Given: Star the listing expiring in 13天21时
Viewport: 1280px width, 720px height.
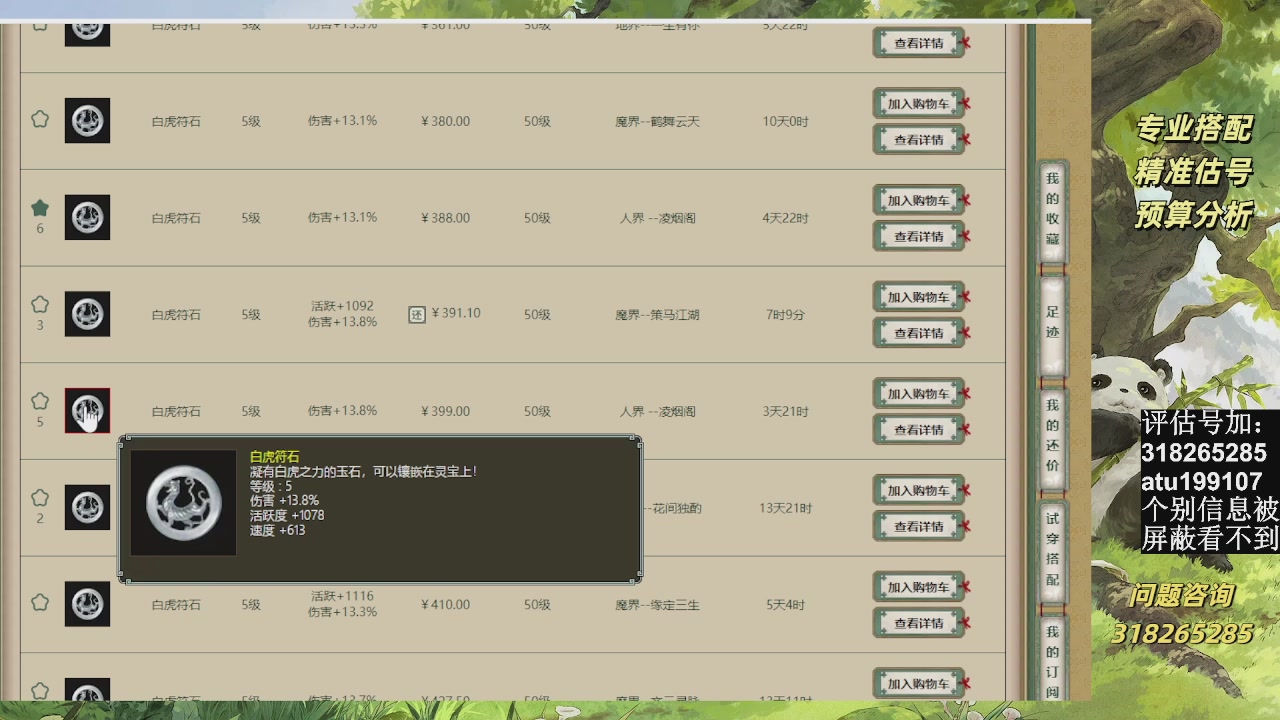Looking at the screenshot, I should point(40,498).
